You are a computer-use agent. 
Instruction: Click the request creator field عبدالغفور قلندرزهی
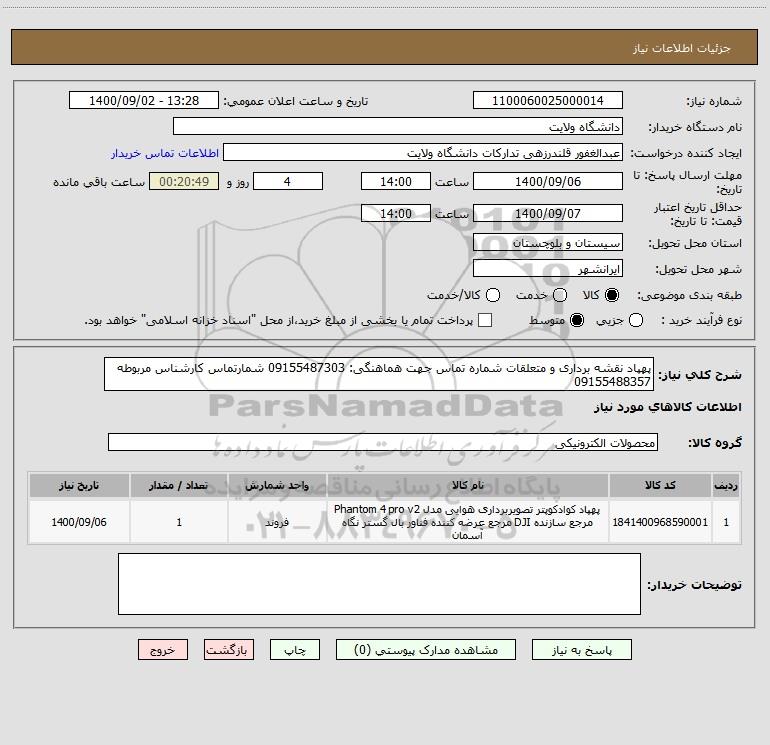pos(423,153)
